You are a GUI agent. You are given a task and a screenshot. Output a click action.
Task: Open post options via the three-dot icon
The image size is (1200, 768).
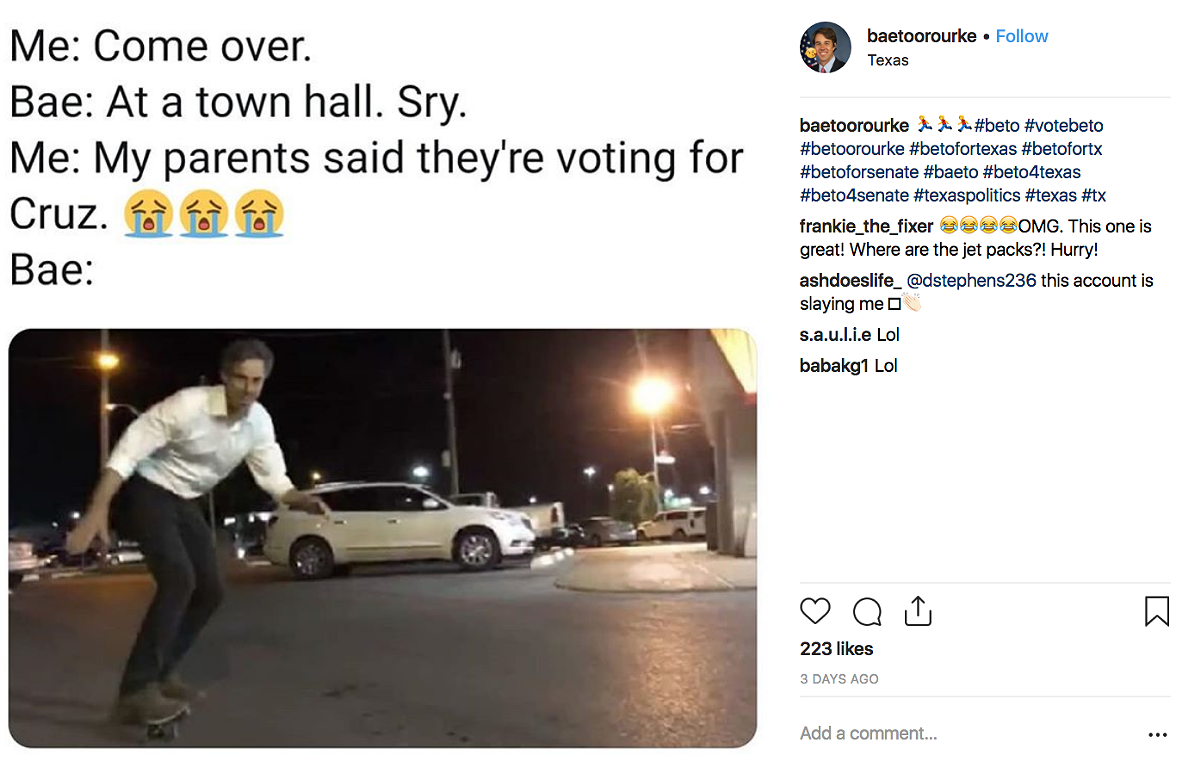point(1157,734)
